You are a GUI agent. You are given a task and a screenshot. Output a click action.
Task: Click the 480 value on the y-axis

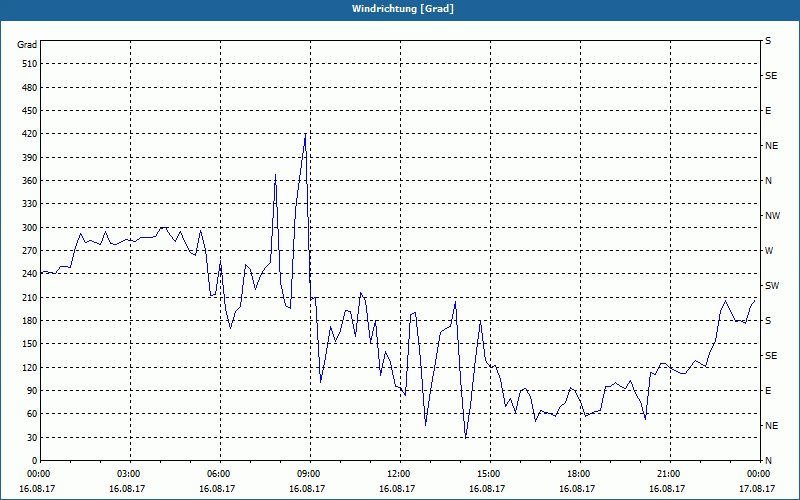point(30,88)
